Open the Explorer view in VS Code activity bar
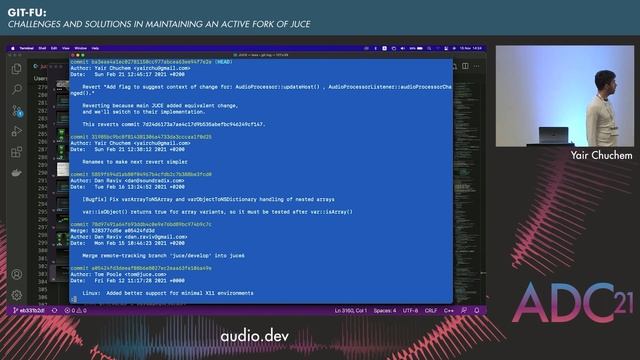Viewport: 640px width, 360px height. [x=17, y=69]
